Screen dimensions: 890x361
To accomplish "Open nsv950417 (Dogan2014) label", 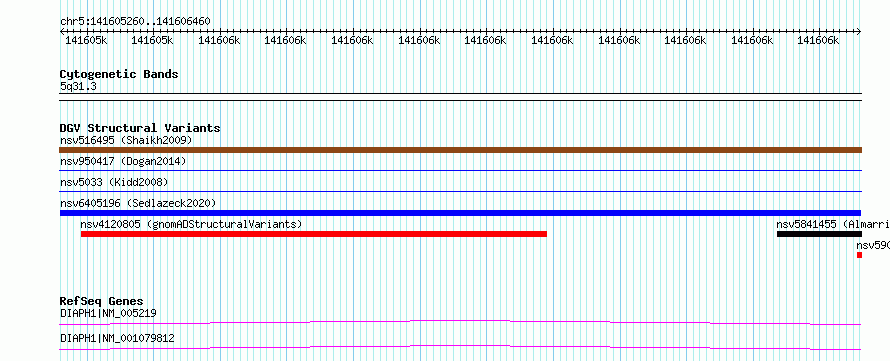I will pyautogui.click(x=123, y=161).
